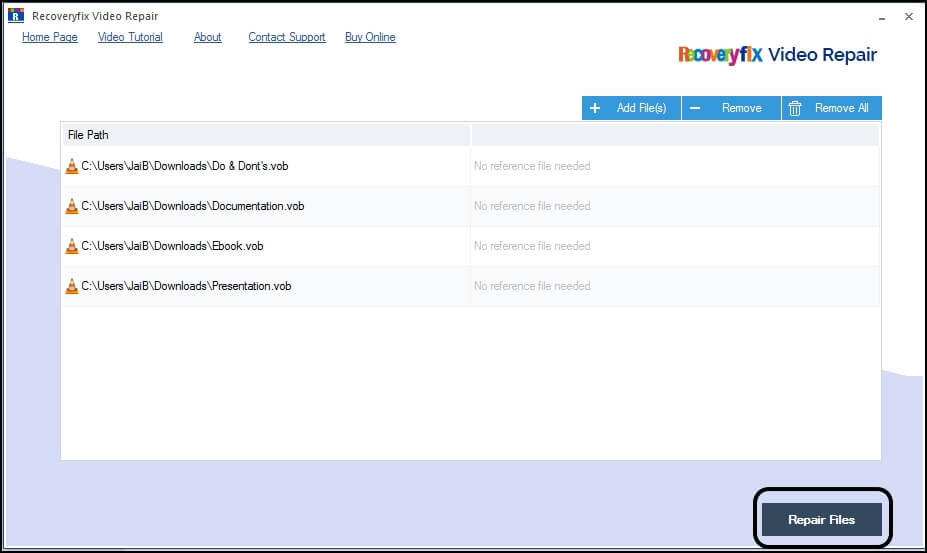Click the Recoveryfix app icon in title bar
Viewport: 927px width, 553px height.
click(16, 15)
